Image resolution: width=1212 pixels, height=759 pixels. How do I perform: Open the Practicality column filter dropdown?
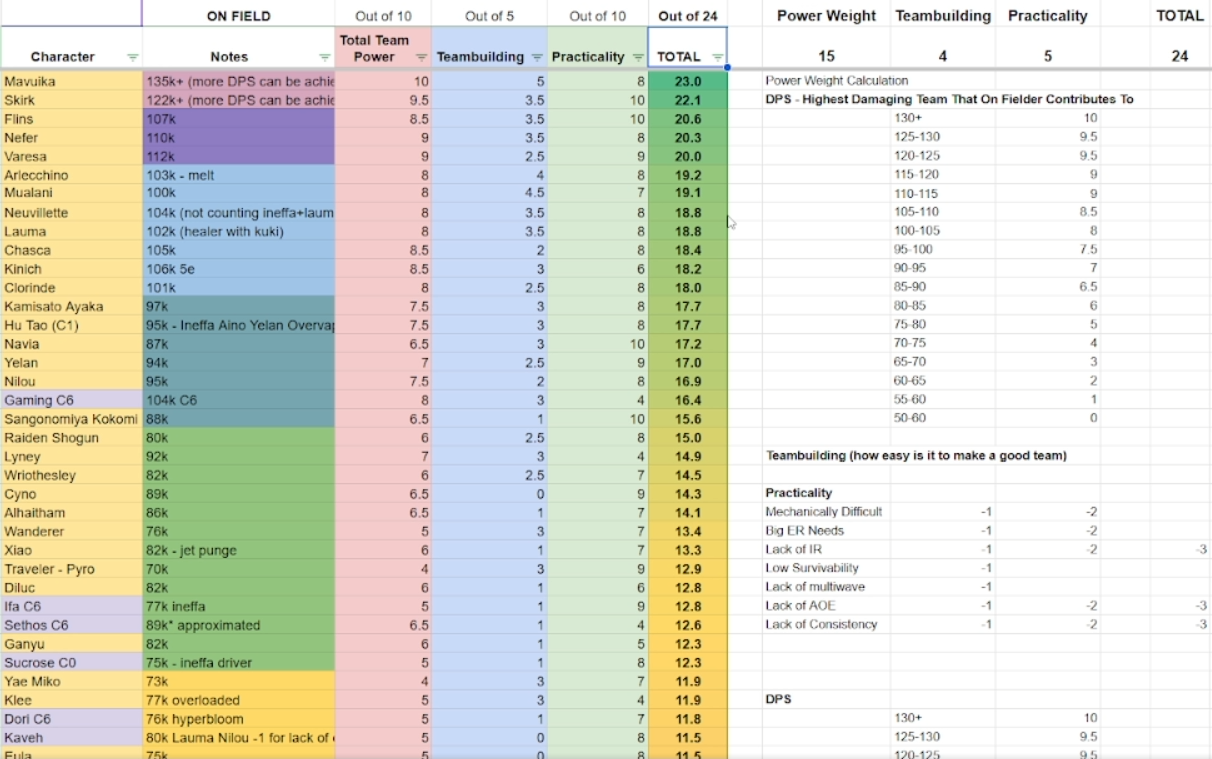(638, 57)
